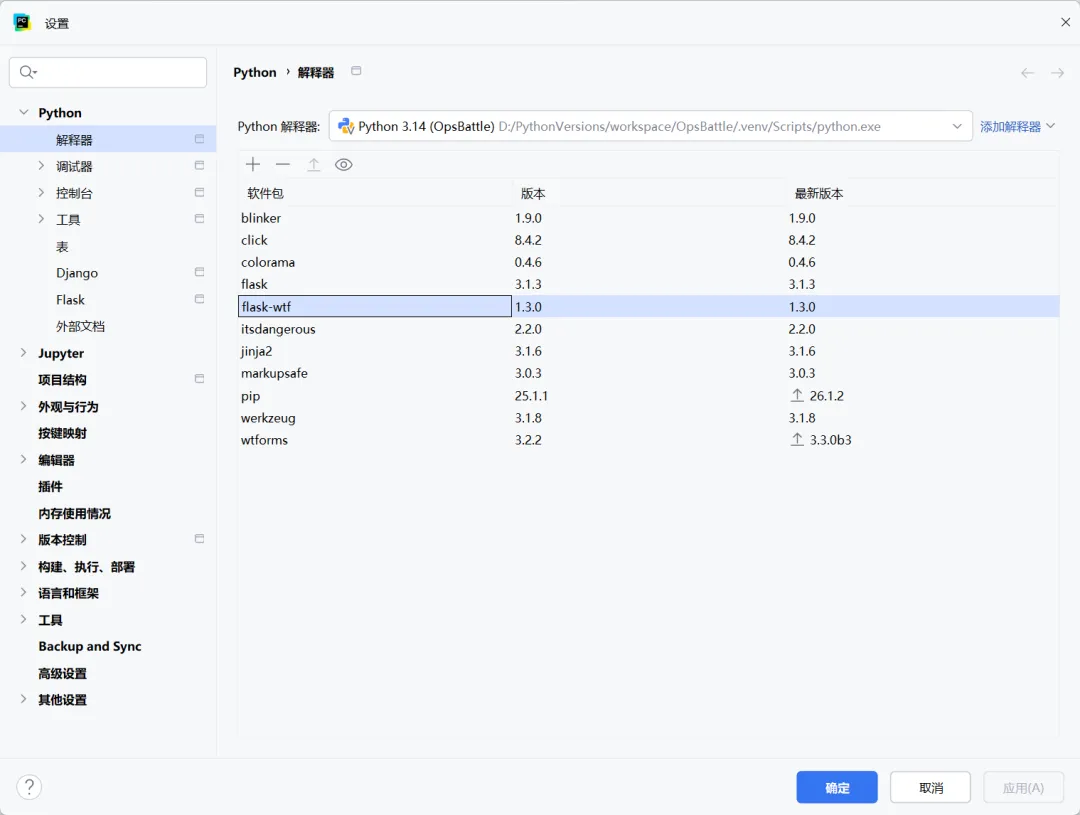The width and height of the screenshot is (1080, 815).
Task: Open the 外部文档 settings page
Action: (81, 327)
